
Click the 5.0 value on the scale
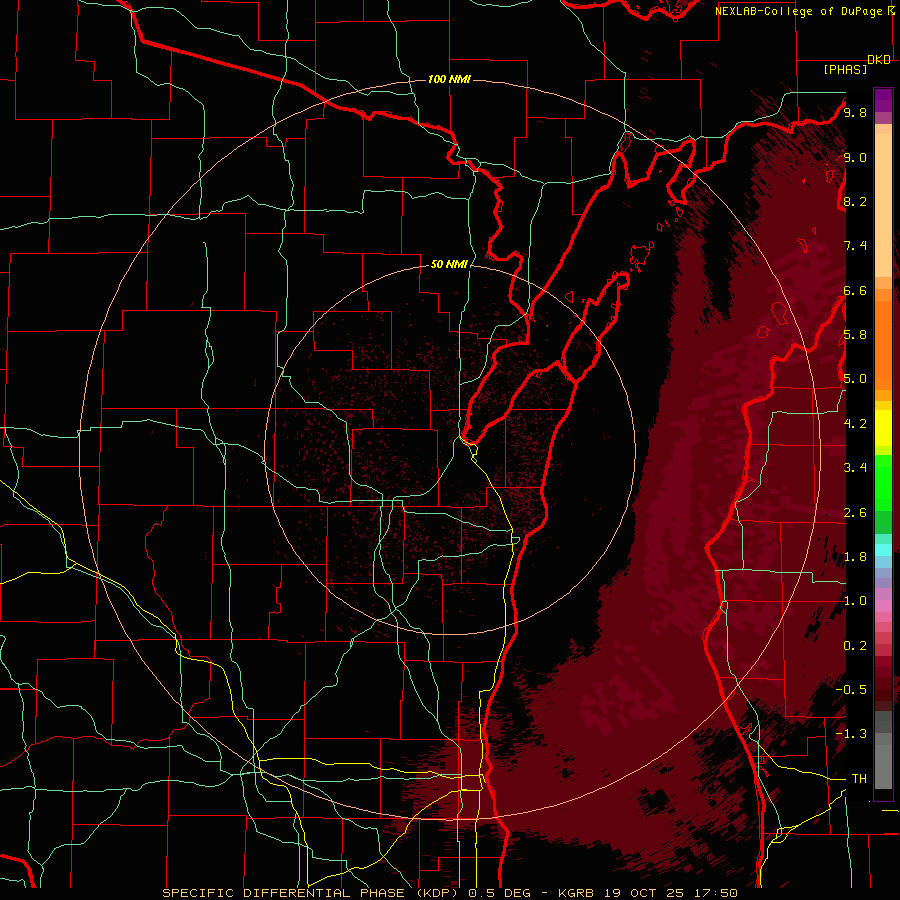(855, 379)
